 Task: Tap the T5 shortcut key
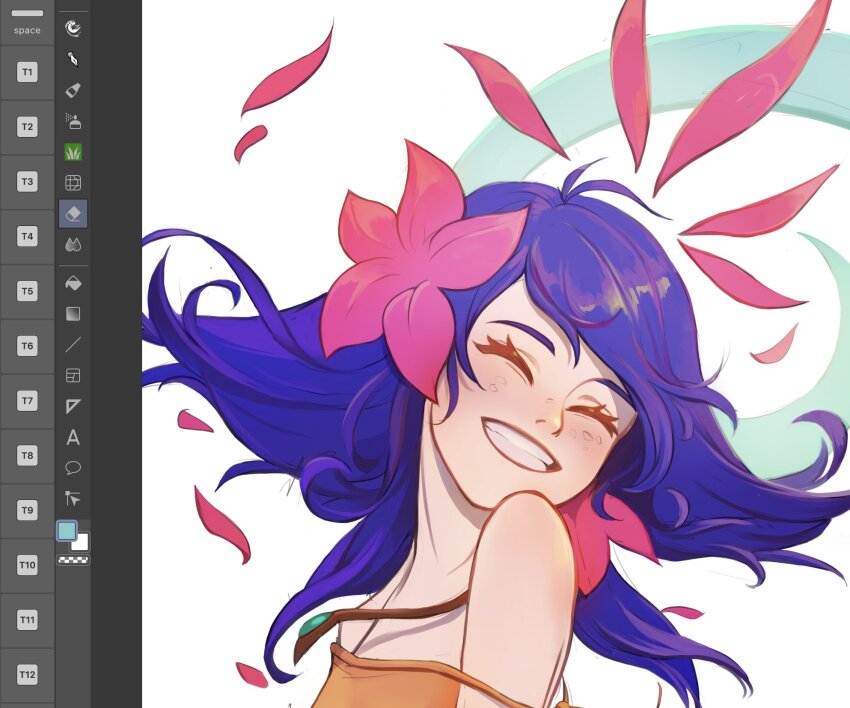point(27,291)
